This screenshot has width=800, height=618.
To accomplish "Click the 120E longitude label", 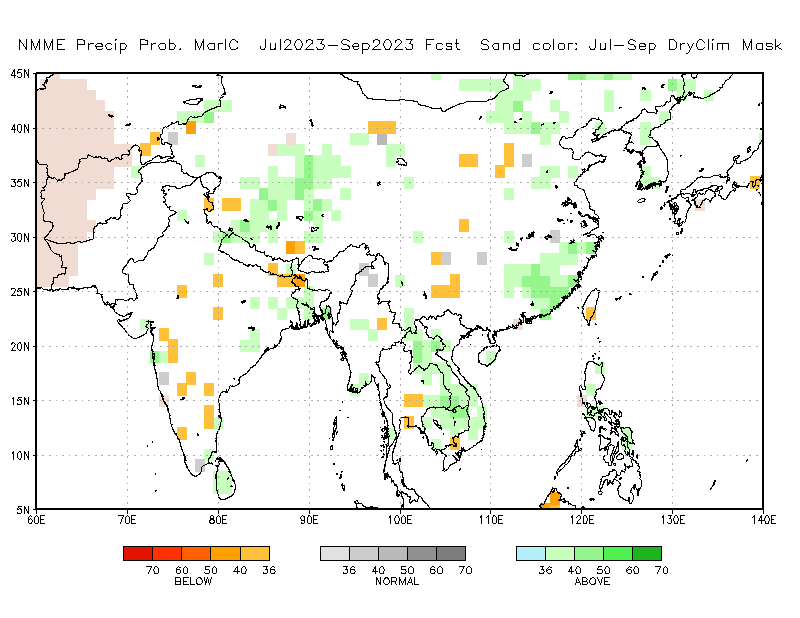I will tap(582, 520).
